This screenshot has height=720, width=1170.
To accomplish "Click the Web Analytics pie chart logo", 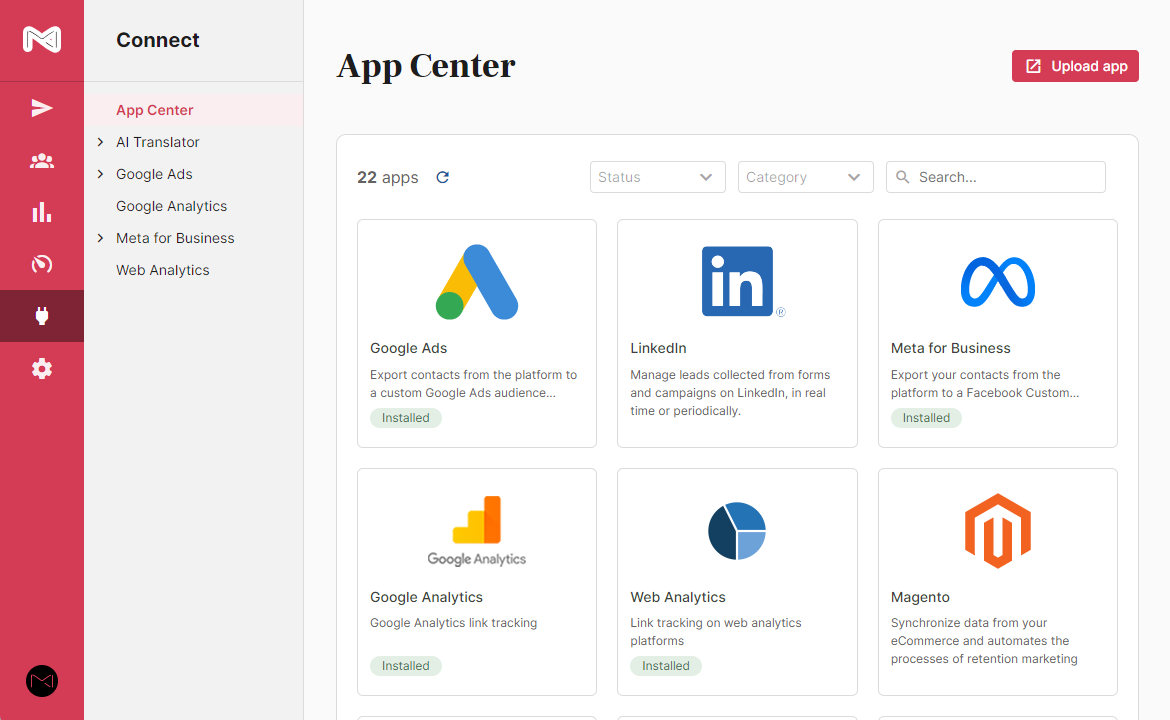I will pyautogui.click(x=737, y=531).
